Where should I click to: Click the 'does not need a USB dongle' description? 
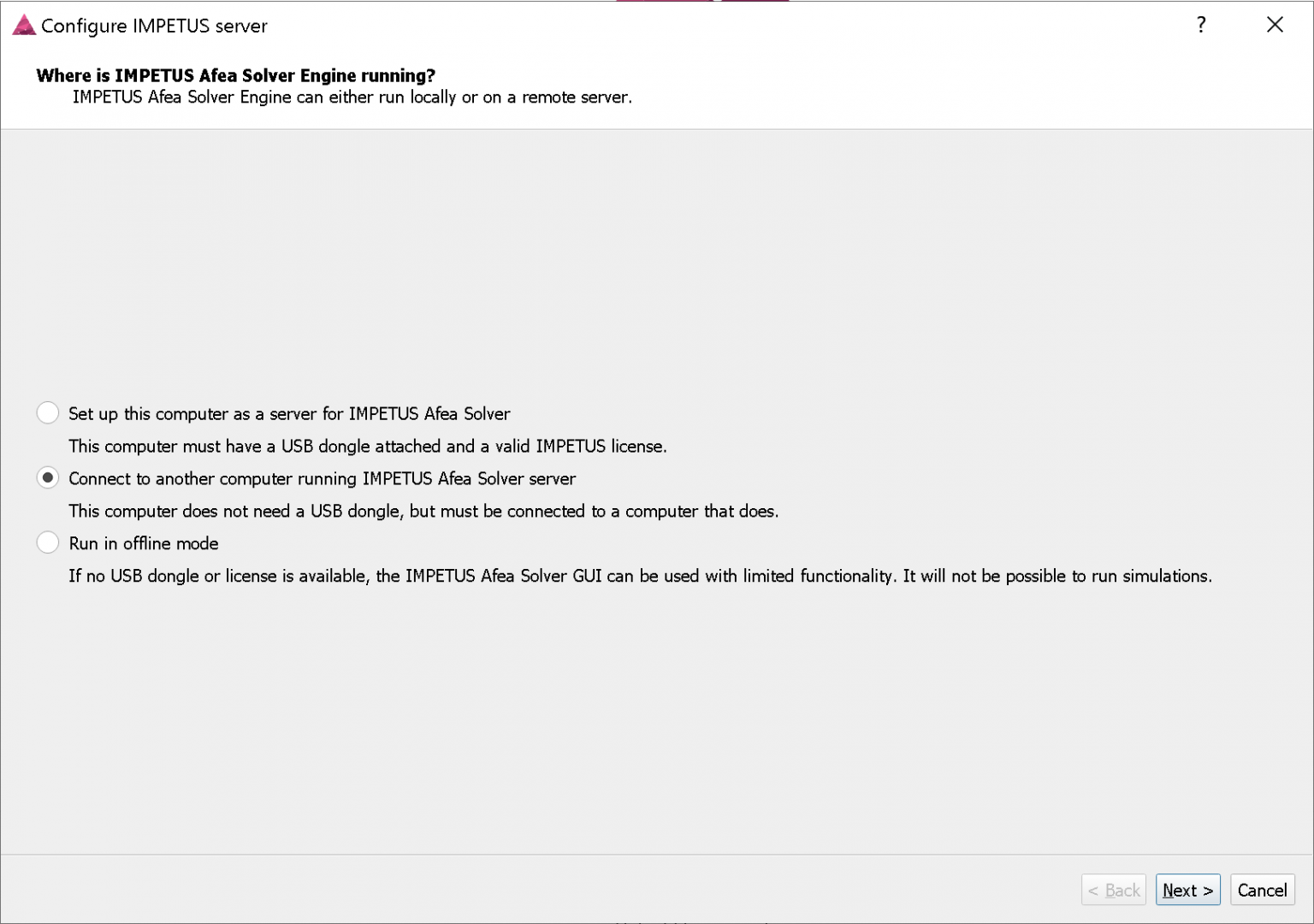tap(423, 512)
